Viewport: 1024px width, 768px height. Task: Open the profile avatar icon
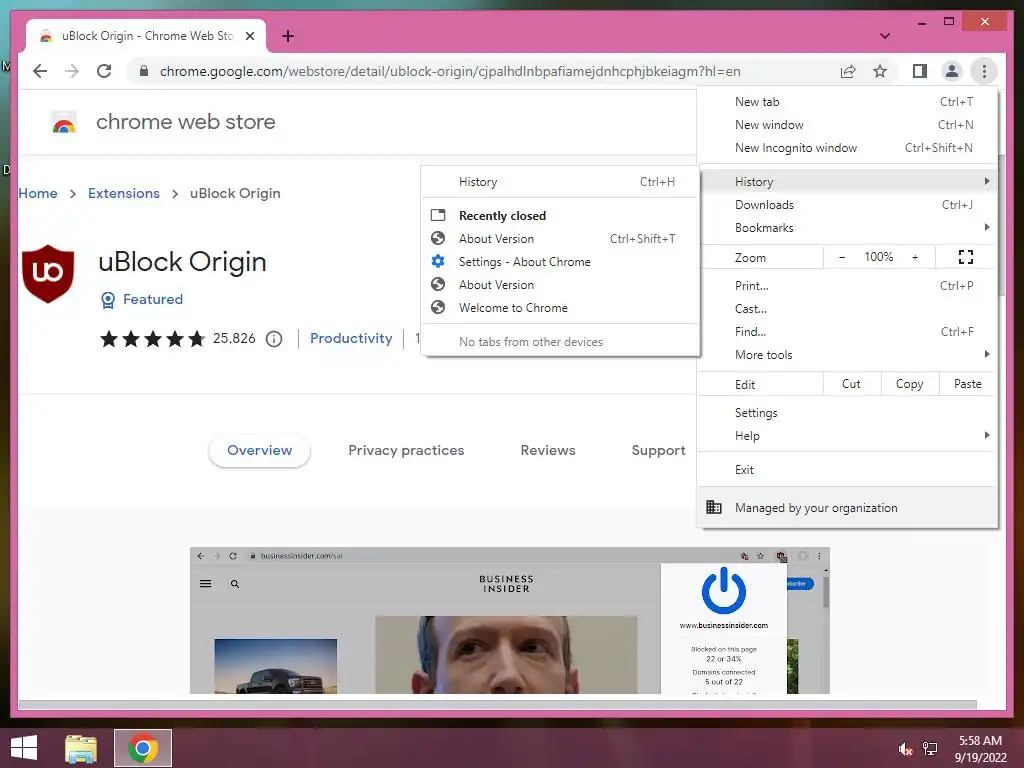(x=952, y=71)
